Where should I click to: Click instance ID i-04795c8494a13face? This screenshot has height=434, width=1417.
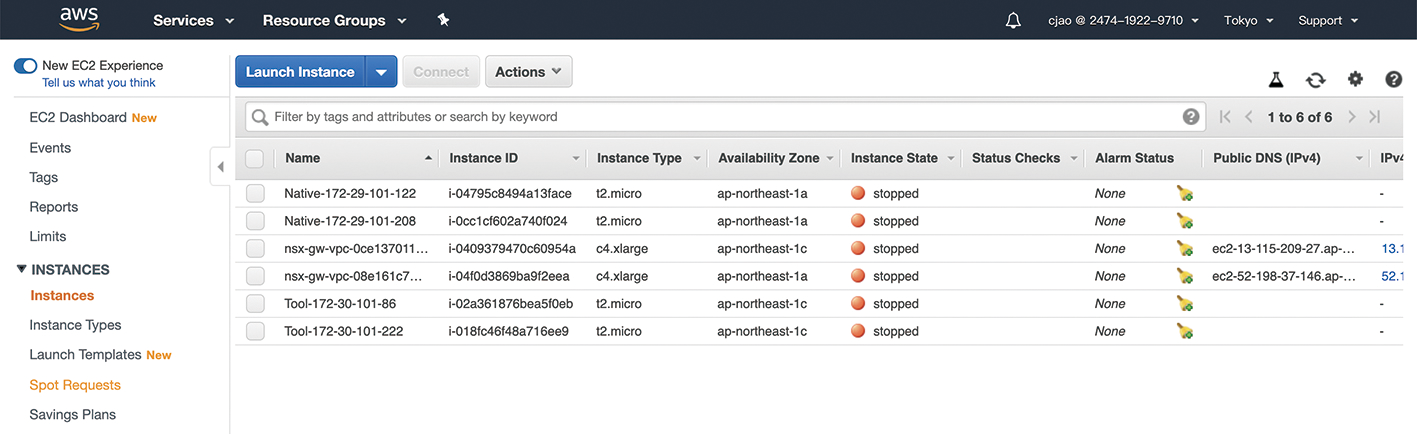coord(511,194)
